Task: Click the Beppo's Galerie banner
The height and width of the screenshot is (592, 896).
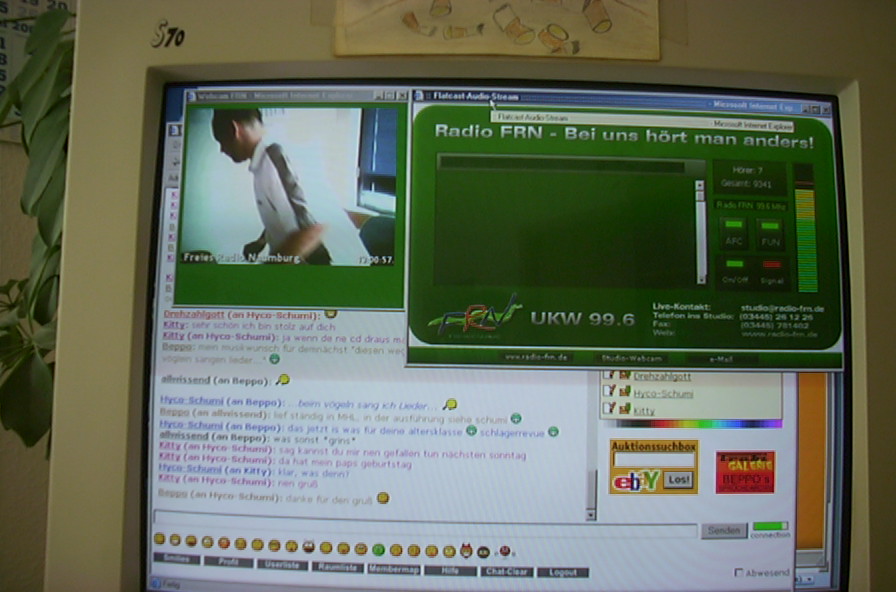Action: pos(745,471)
